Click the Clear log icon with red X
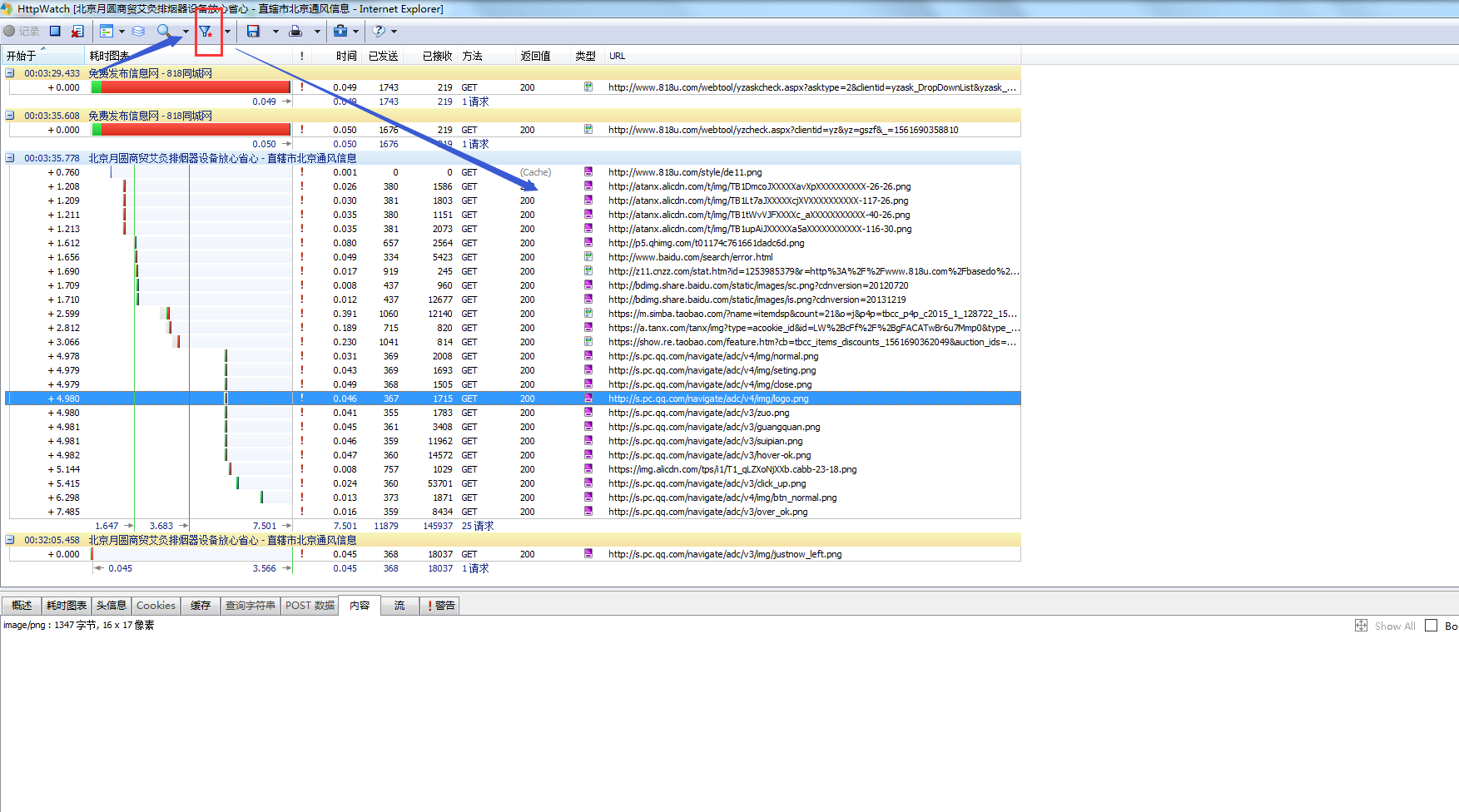 coord(77,31)
